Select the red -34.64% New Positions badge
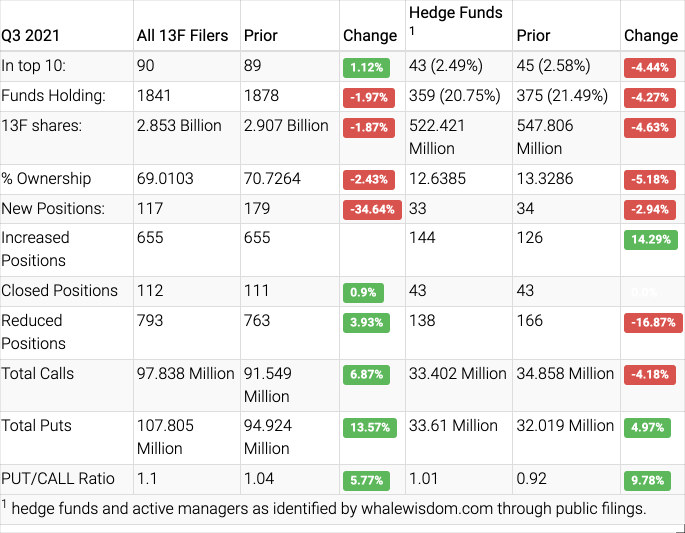Image resolution: width=685 pixels, height=533 pixels. pos(371,211)
